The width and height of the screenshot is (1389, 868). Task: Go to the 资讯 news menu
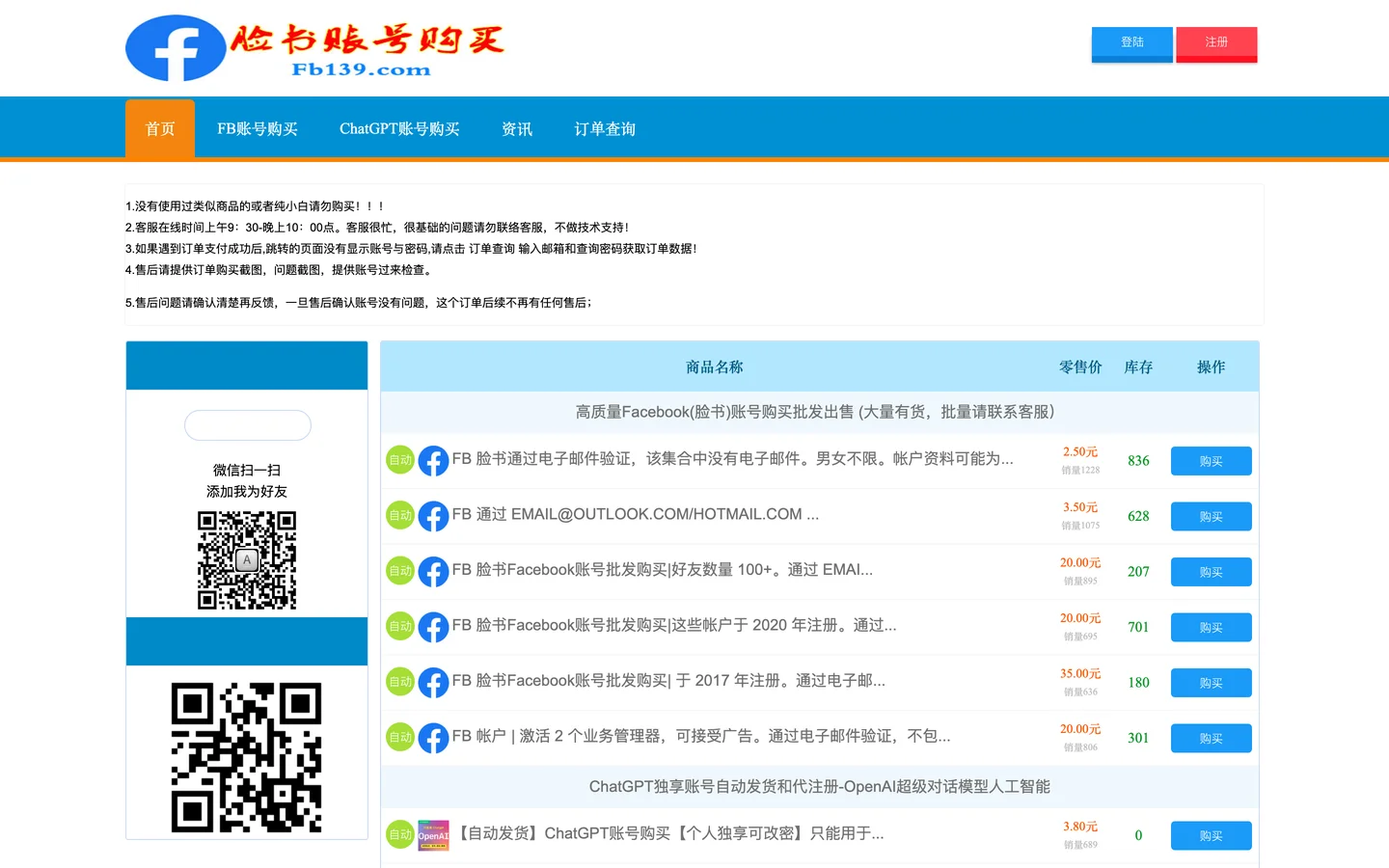pos(517,128)
